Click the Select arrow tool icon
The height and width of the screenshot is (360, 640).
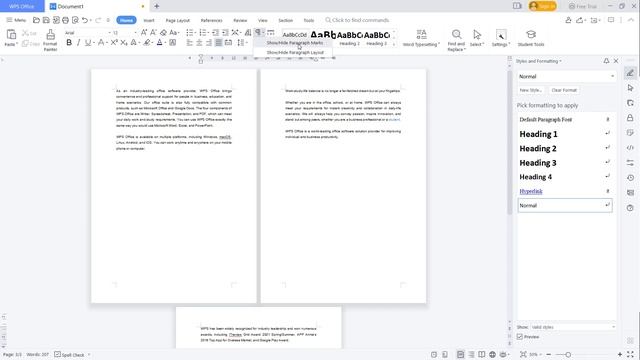coord(477,34)
